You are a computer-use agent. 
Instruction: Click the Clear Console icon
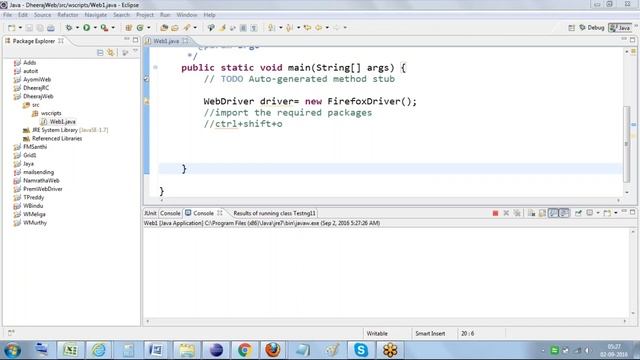click(531, 213)
